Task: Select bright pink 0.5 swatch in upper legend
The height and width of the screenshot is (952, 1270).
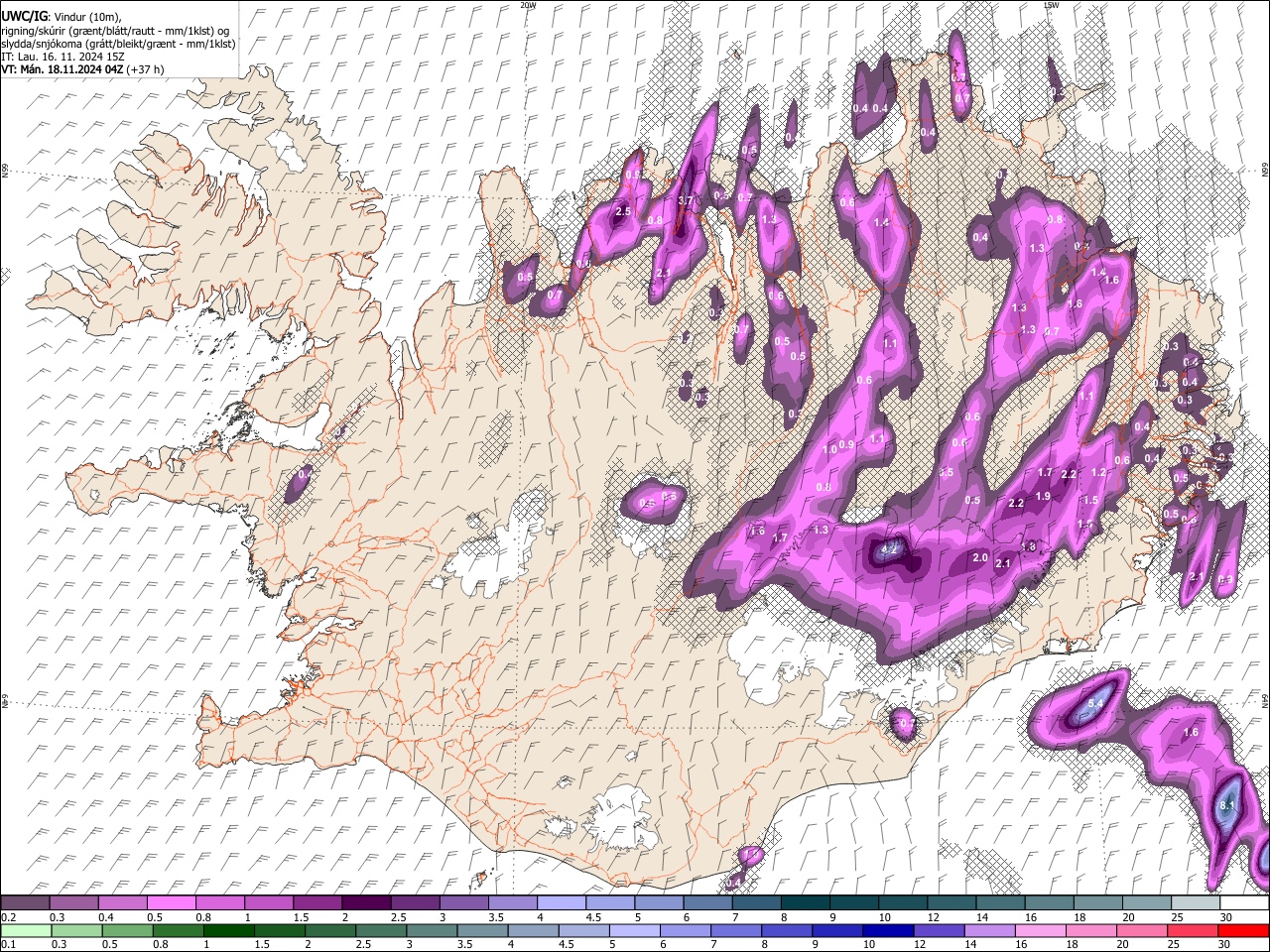Action: (171, 903)
